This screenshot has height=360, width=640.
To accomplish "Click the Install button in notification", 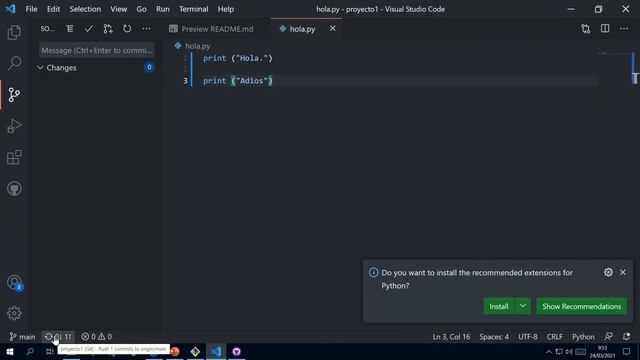I will (x=499, y=306).
